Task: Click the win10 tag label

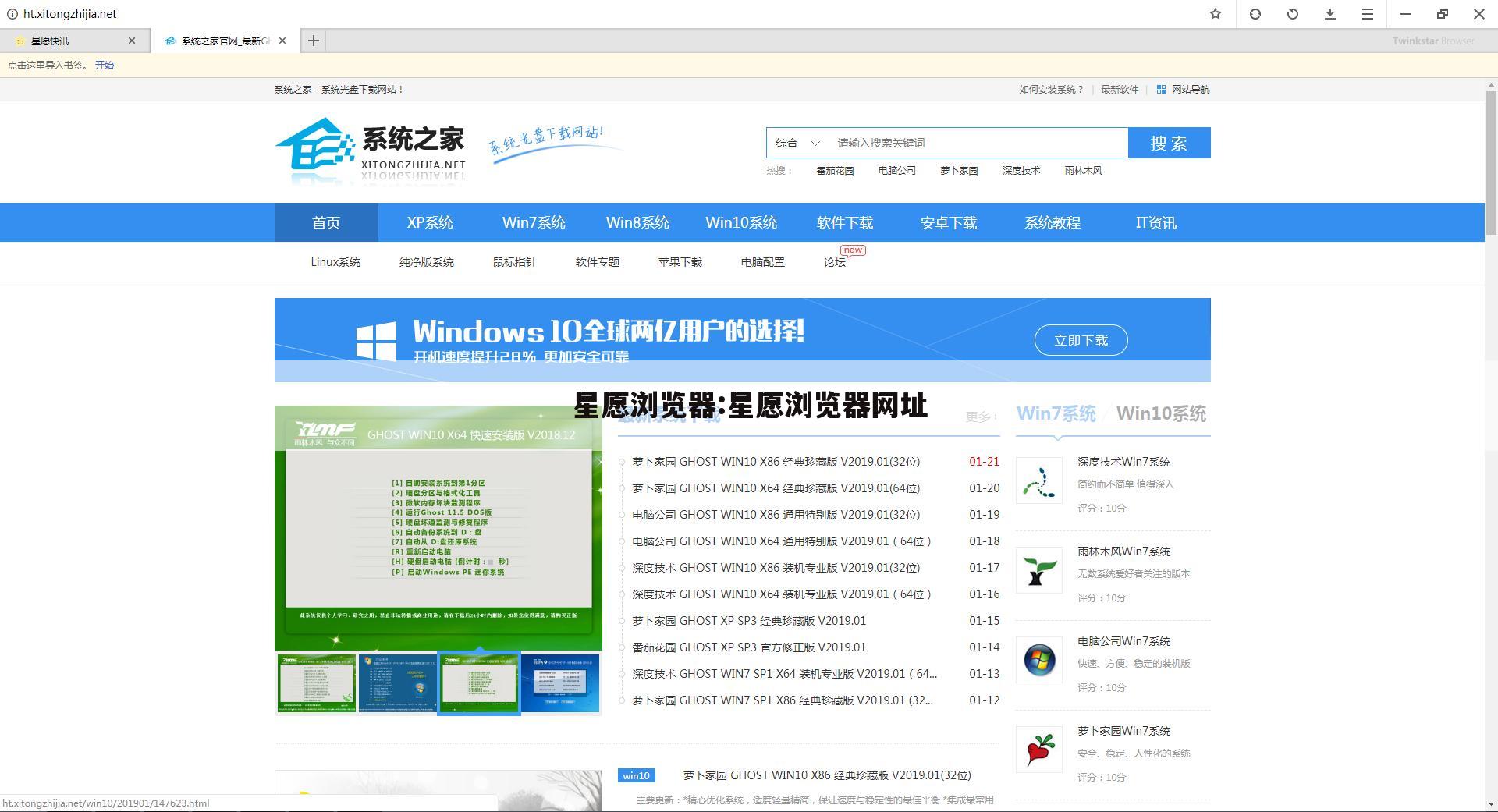Action: pyautogui.click(x=637, y=775)
